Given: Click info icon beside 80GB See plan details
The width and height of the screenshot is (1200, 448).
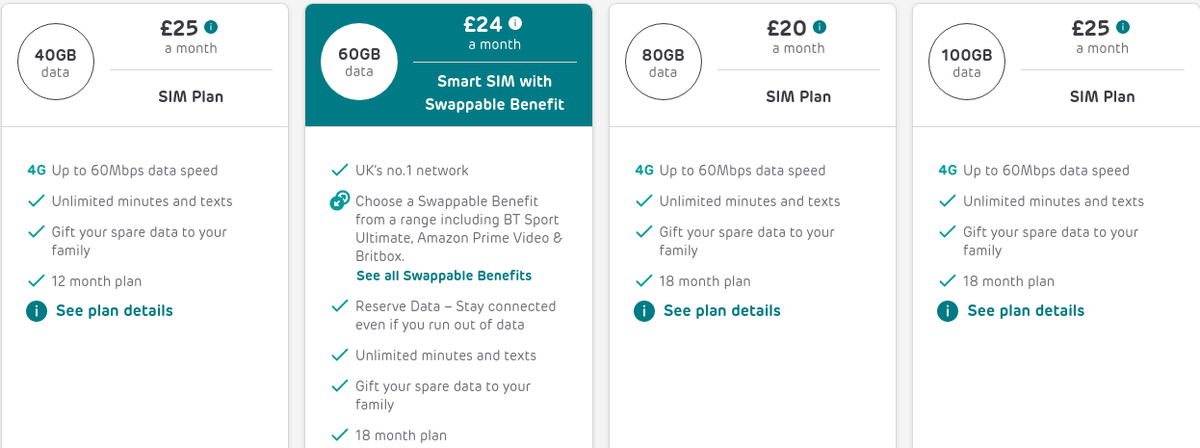Looking at the screenshot, I should (x=644, y=311).
